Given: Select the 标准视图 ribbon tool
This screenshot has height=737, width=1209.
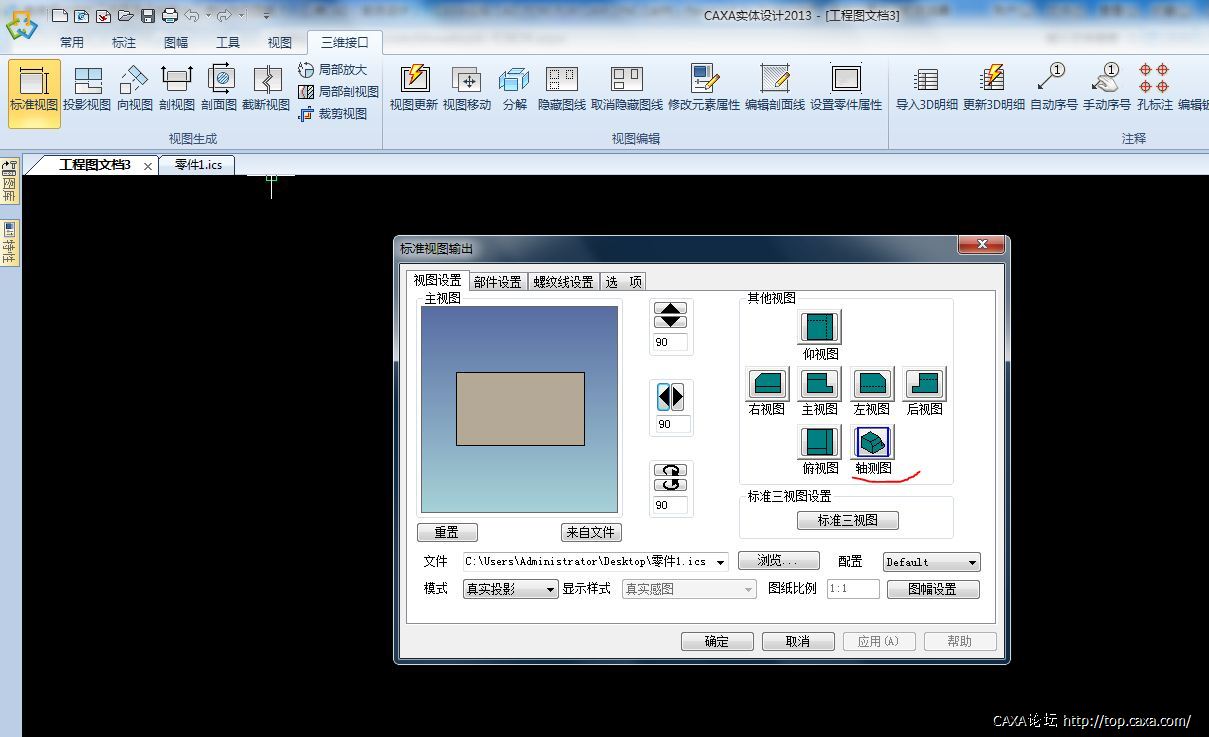Looking at the screenshot, I should coord(34,92).
